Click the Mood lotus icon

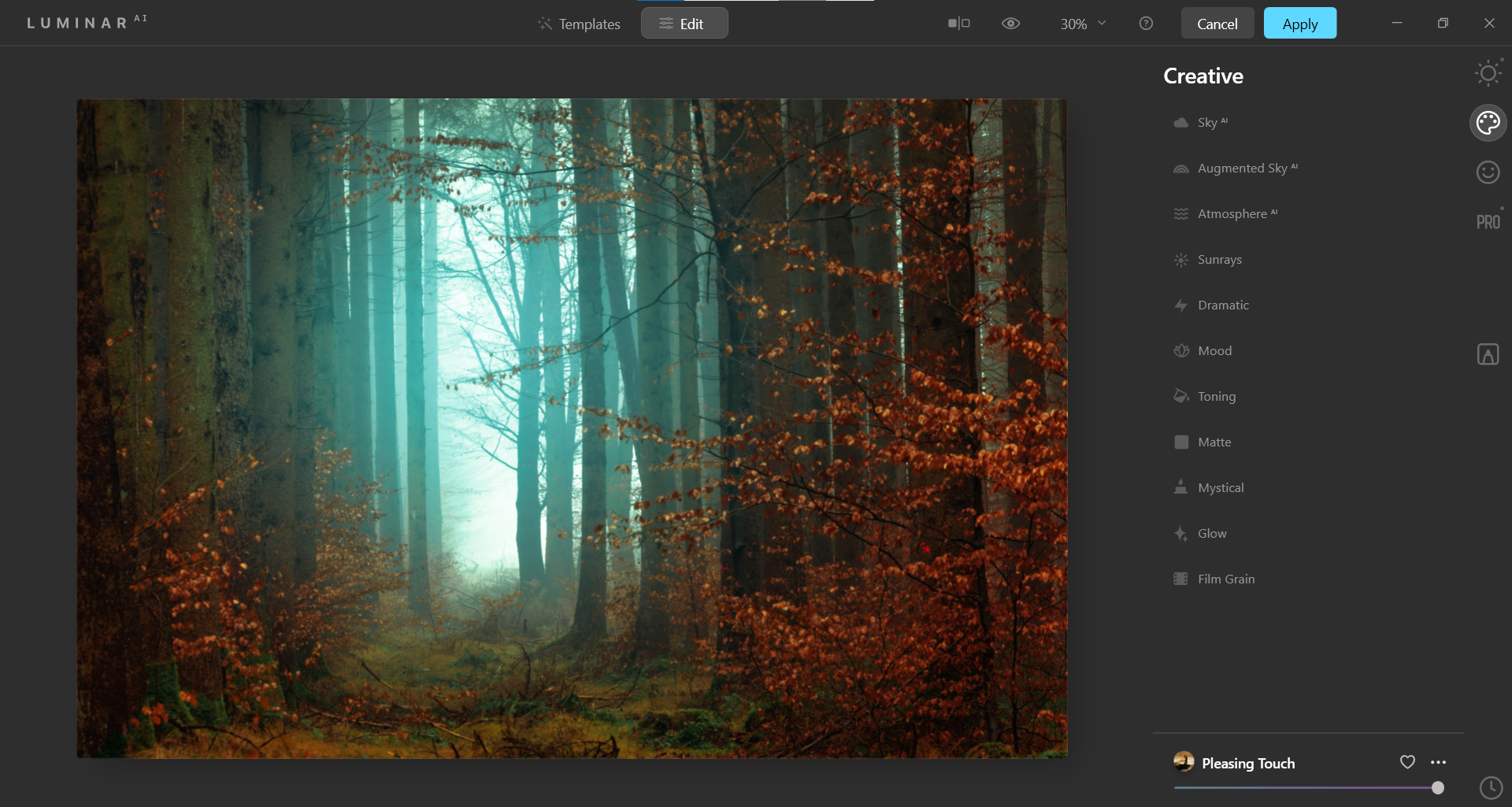coord(1180,351)
